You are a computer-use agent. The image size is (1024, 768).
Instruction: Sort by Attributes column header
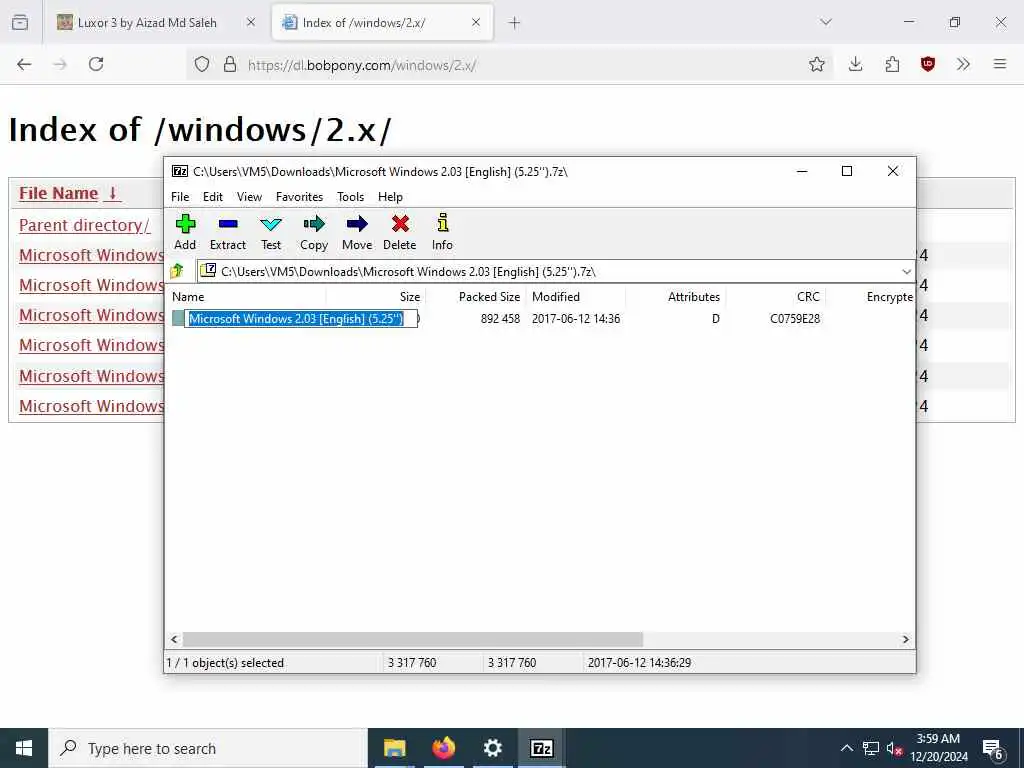point(675,296)
